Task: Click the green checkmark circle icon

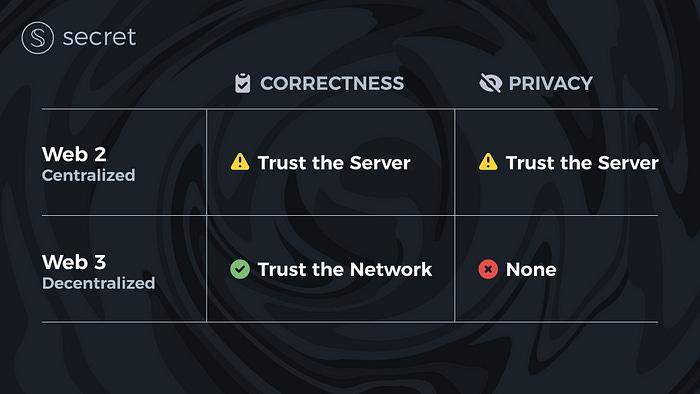Action: pos(240,269)
